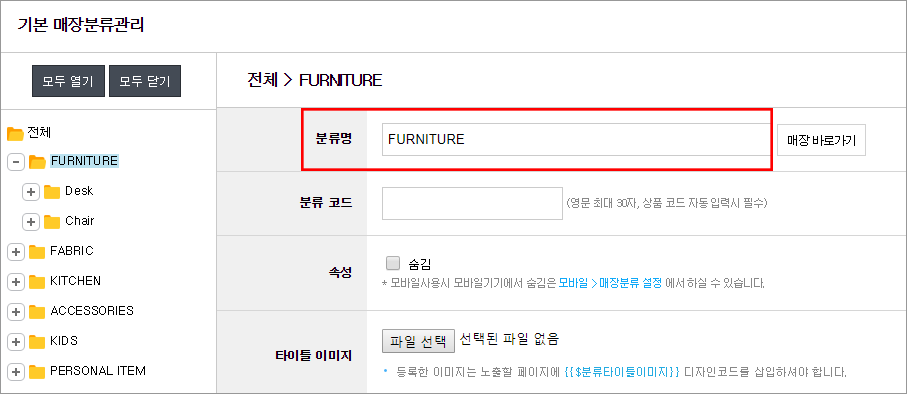Follow the 모바일 > 매장분류 설정 link

[610, 283]
